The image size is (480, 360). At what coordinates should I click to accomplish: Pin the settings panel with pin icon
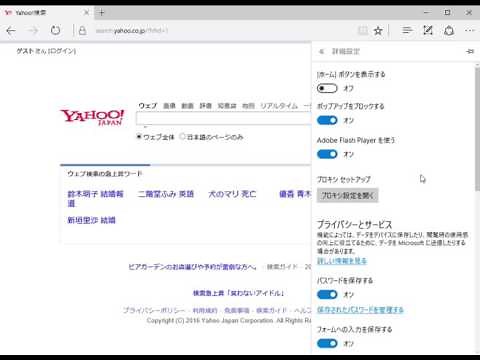(470, 51)
